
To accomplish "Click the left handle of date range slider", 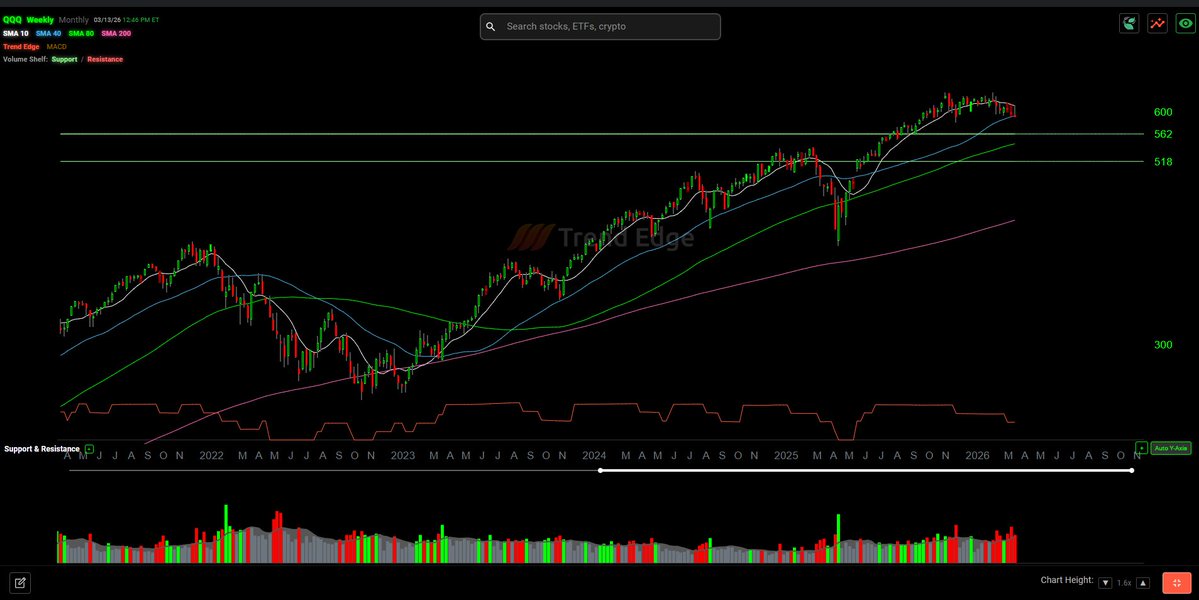I will pos(600,471).
